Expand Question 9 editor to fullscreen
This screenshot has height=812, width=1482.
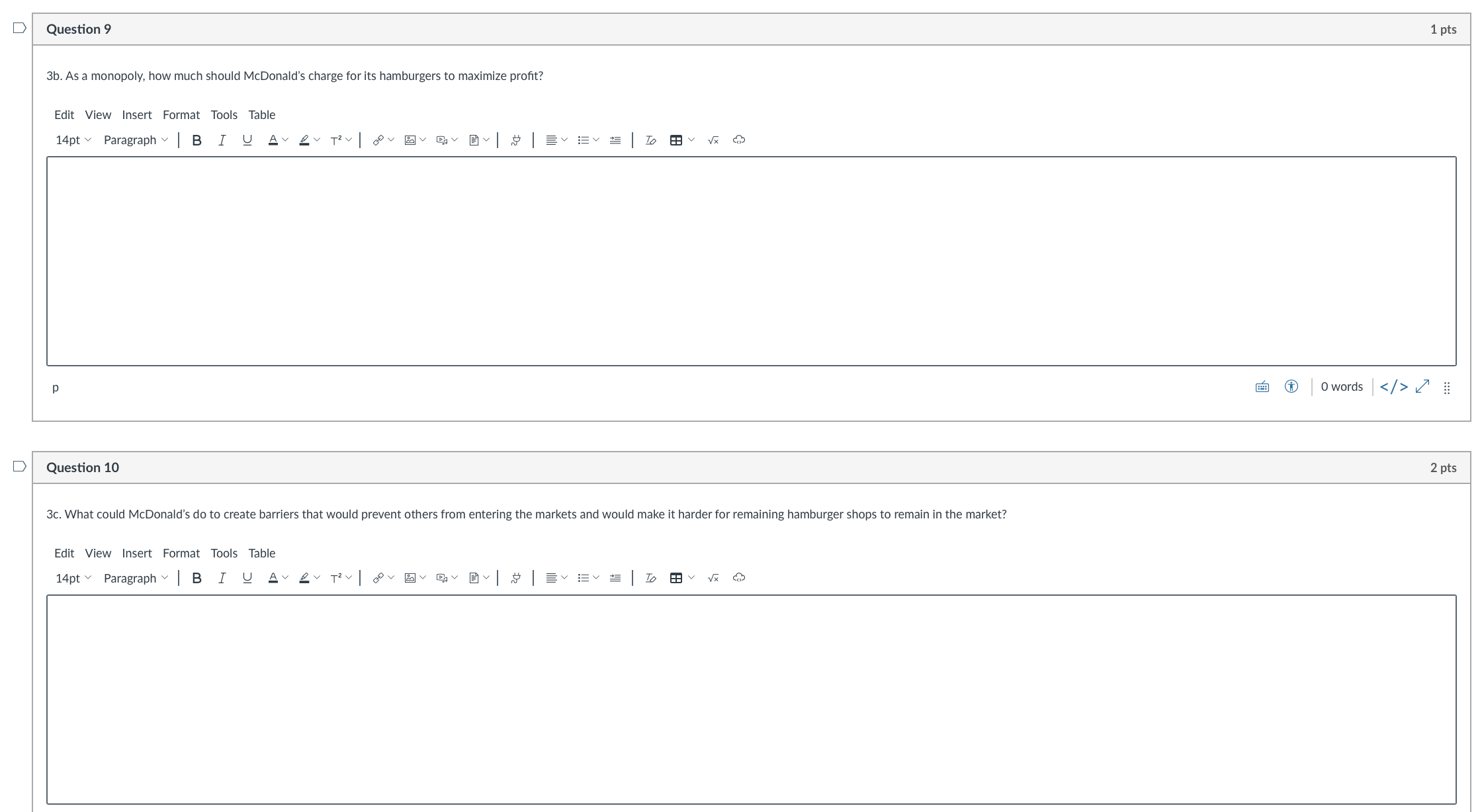tap(1422, 387)
